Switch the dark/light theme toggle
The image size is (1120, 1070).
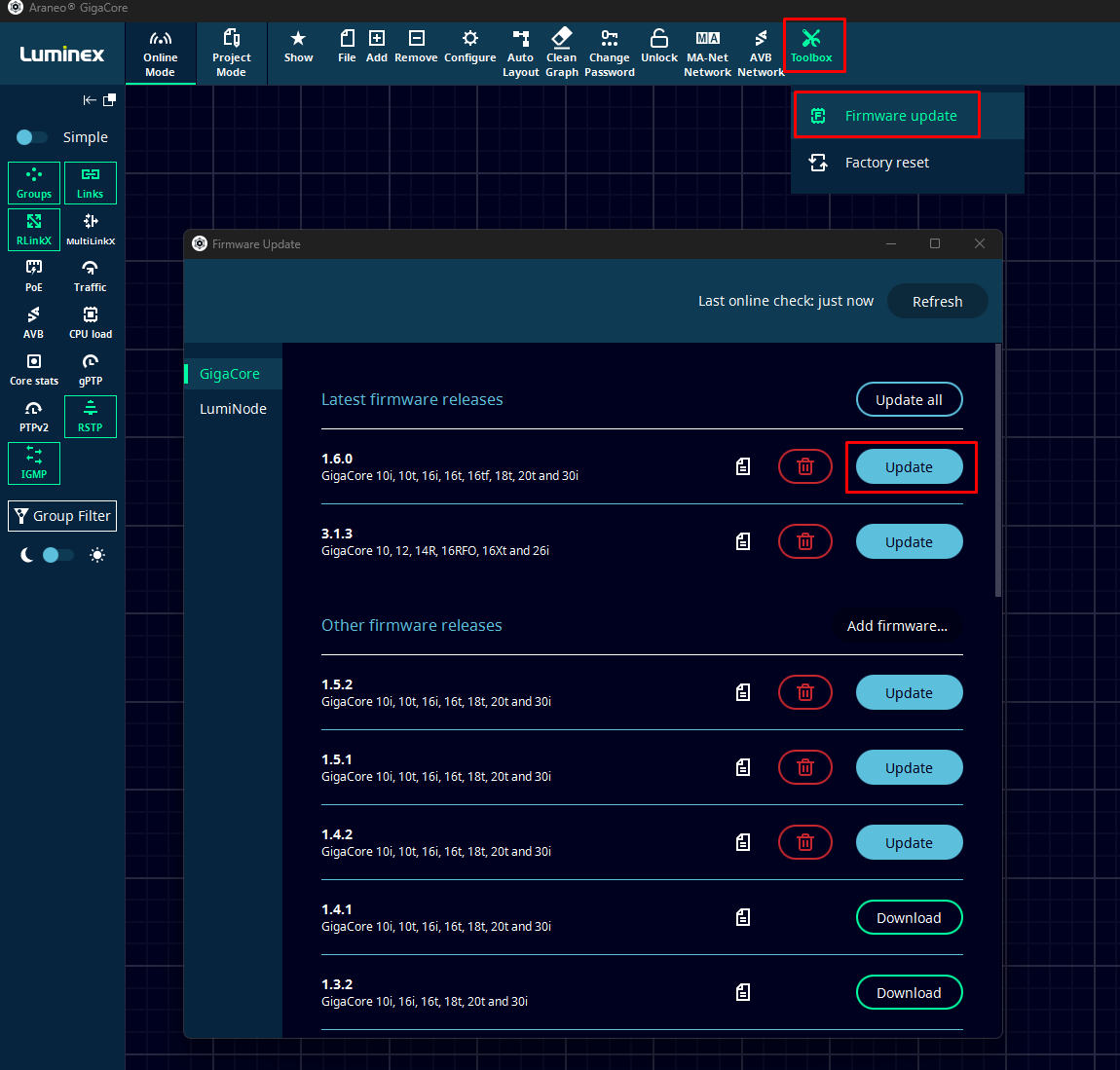click(x=58, y=555)
